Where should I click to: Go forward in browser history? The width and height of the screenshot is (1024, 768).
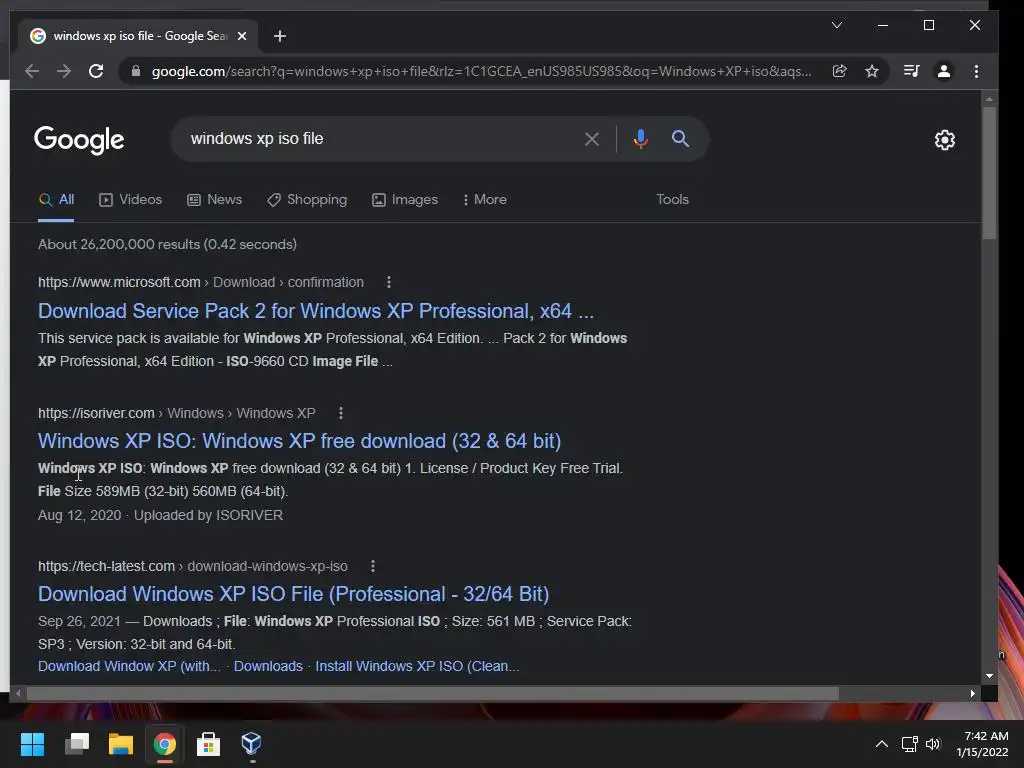[x=63, y=71]
